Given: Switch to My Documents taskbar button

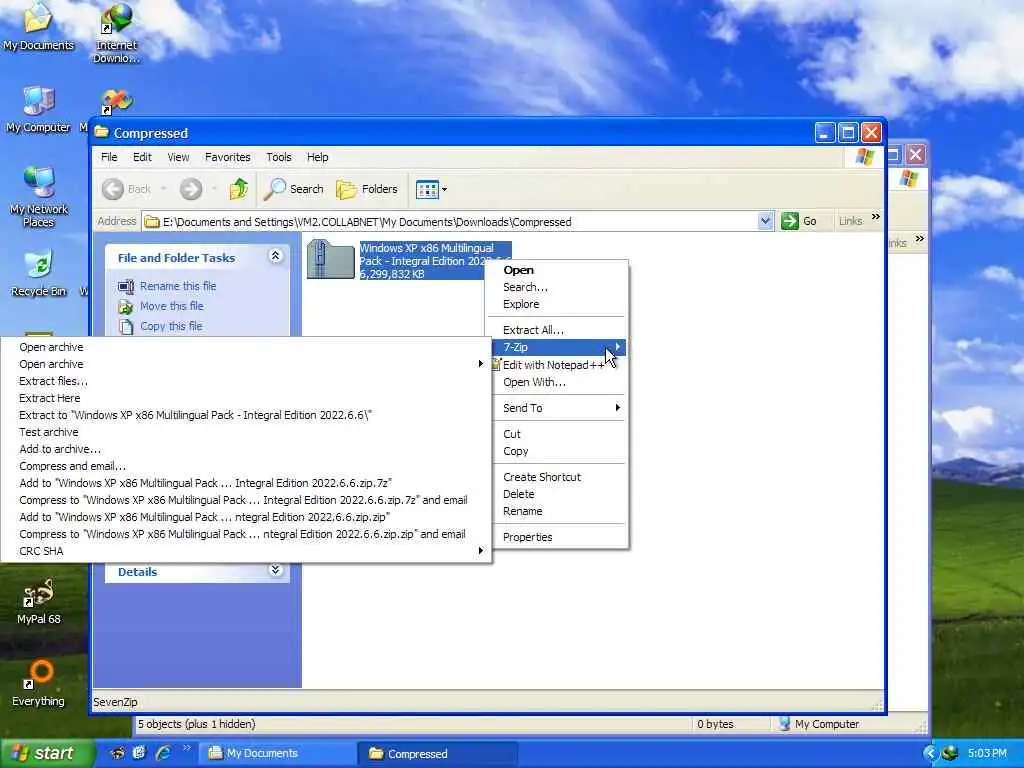Looking at the screenshot, I should [x=276, y=754].
